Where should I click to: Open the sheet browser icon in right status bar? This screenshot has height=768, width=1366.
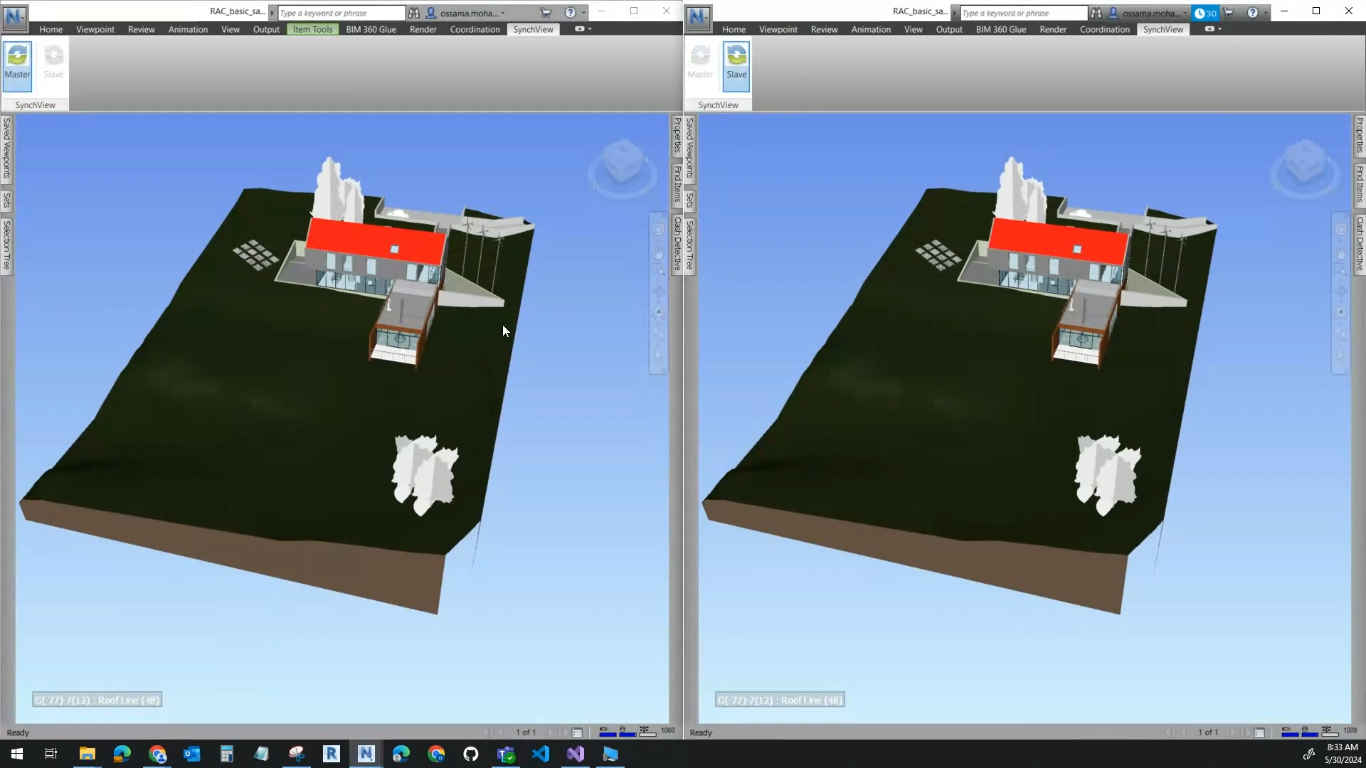[x=1260, y=733]
